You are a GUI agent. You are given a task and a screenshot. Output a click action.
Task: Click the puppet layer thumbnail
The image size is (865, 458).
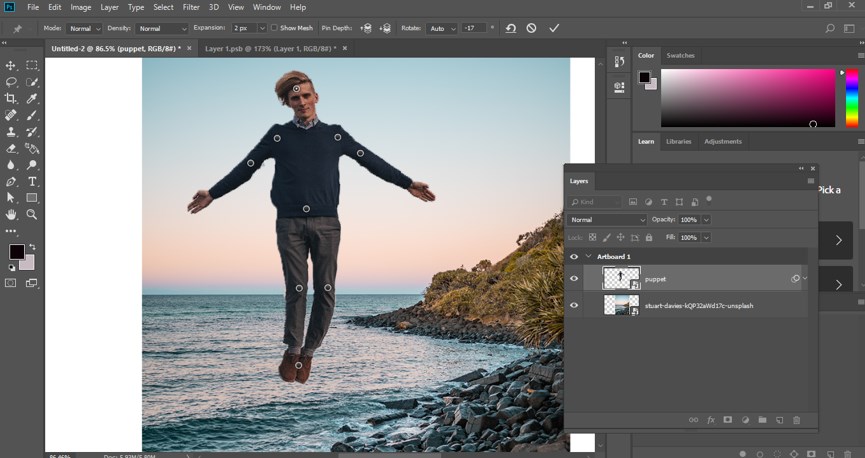(621, 278)
